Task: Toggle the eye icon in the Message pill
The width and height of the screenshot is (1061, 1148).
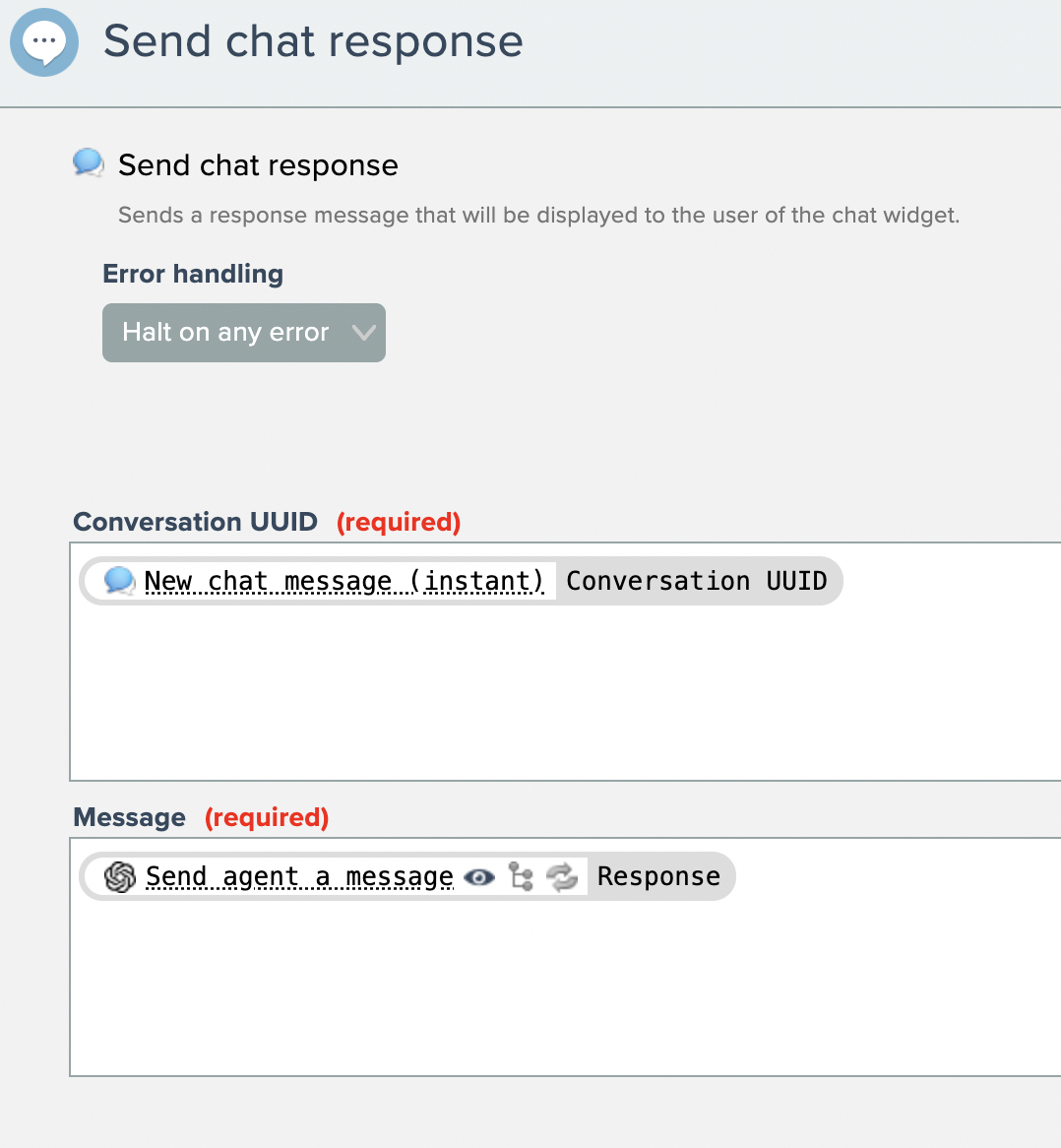Action: pyautogui.click(x=479, y=877)
